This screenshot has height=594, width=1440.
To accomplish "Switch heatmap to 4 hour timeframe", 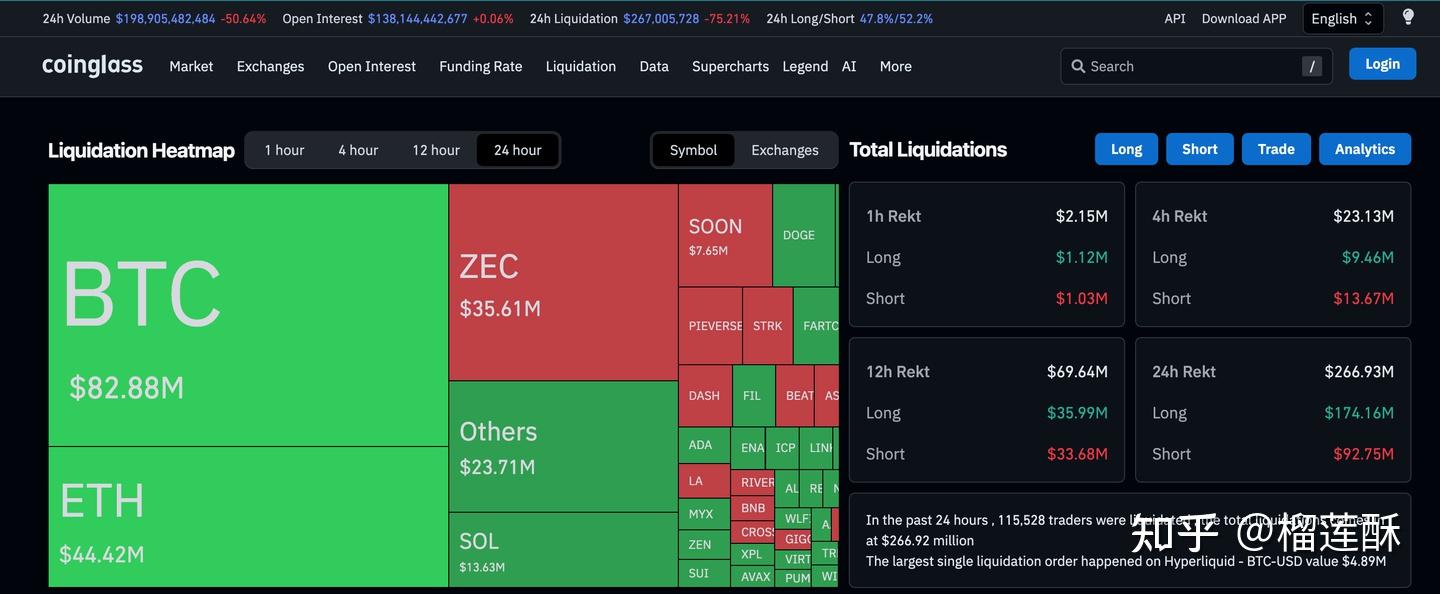I will pos(357,149).
